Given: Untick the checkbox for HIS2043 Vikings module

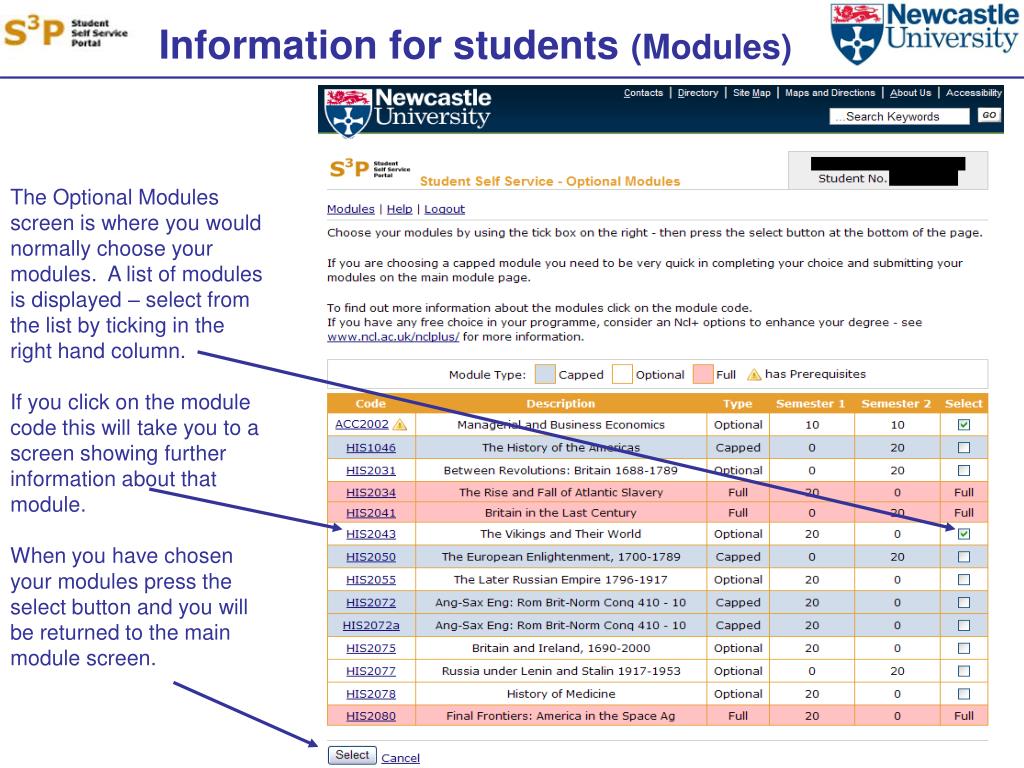Looking at the screenshot, I should 963,534.
